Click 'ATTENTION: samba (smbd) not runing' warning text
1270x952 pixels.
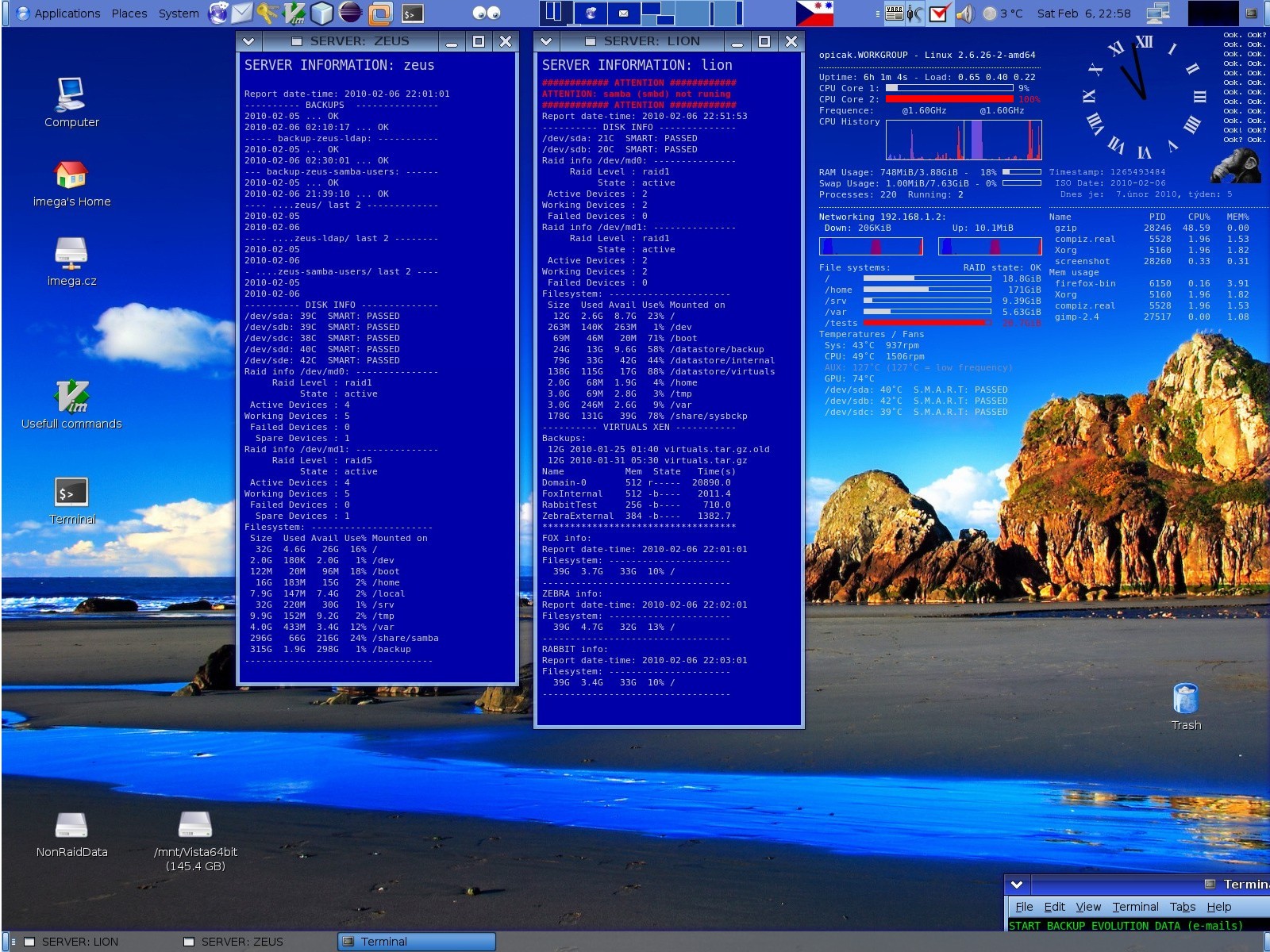tap(636, 94)
